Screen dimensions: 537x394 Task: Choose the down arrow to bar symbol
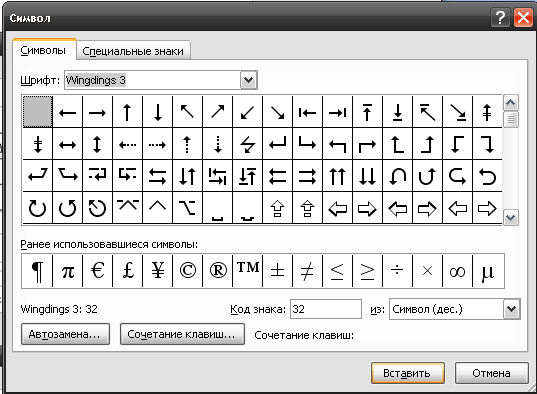pyautogui.click(x=397, y=112)
